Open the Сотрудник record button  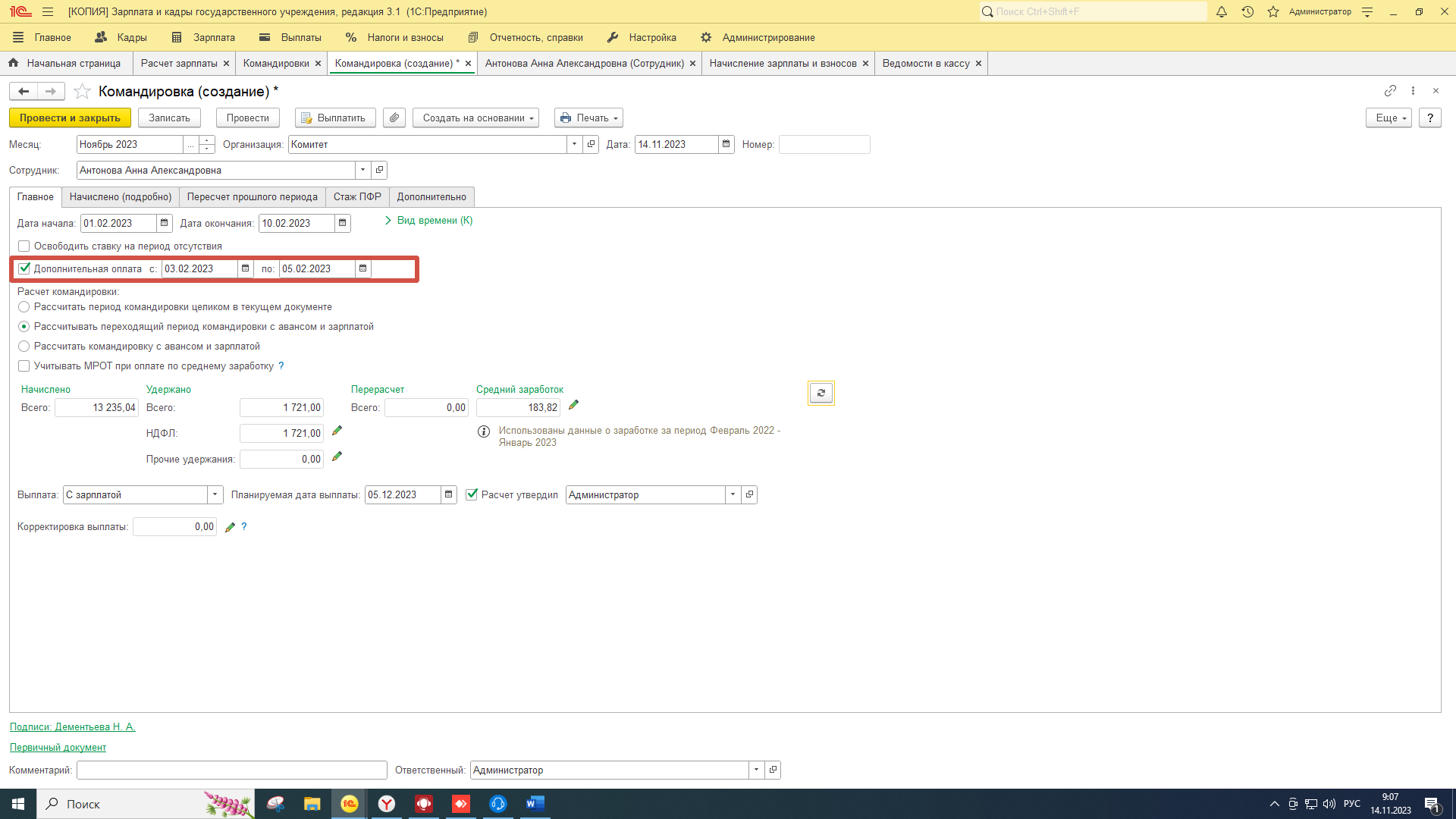[x=379, y=170]
